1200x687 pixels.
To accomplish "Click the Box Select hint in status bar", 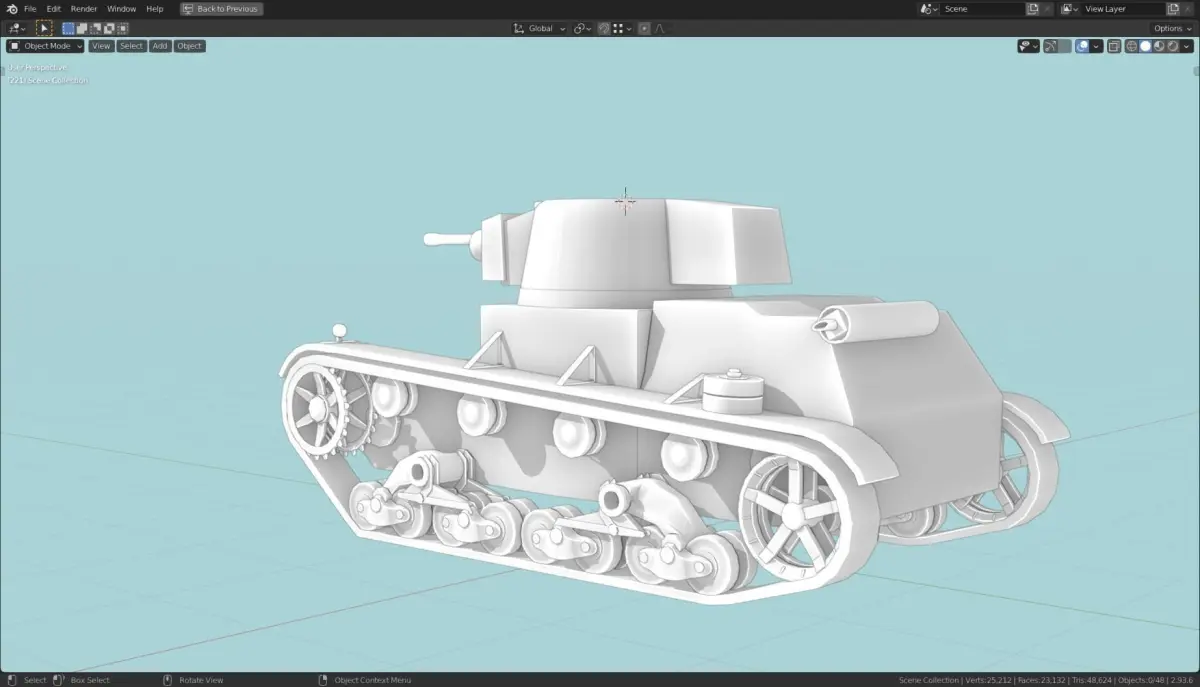I will (x=90, y=680).
